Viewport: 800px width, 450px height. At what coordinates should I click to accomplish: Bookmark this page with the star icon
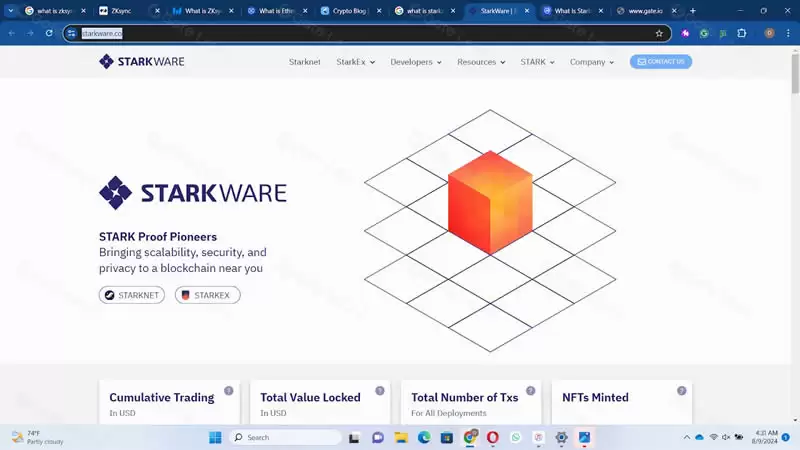(x=659, y=33)
